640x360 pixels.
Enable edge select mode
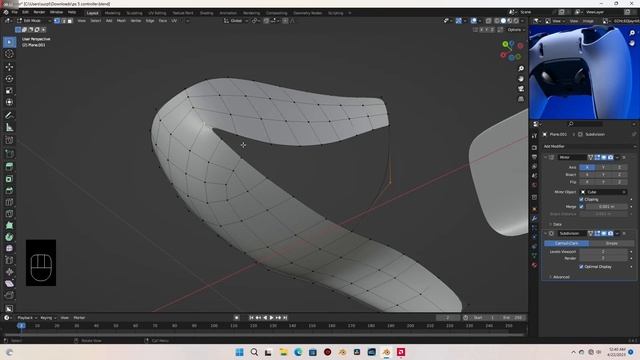tap(63, 21)
